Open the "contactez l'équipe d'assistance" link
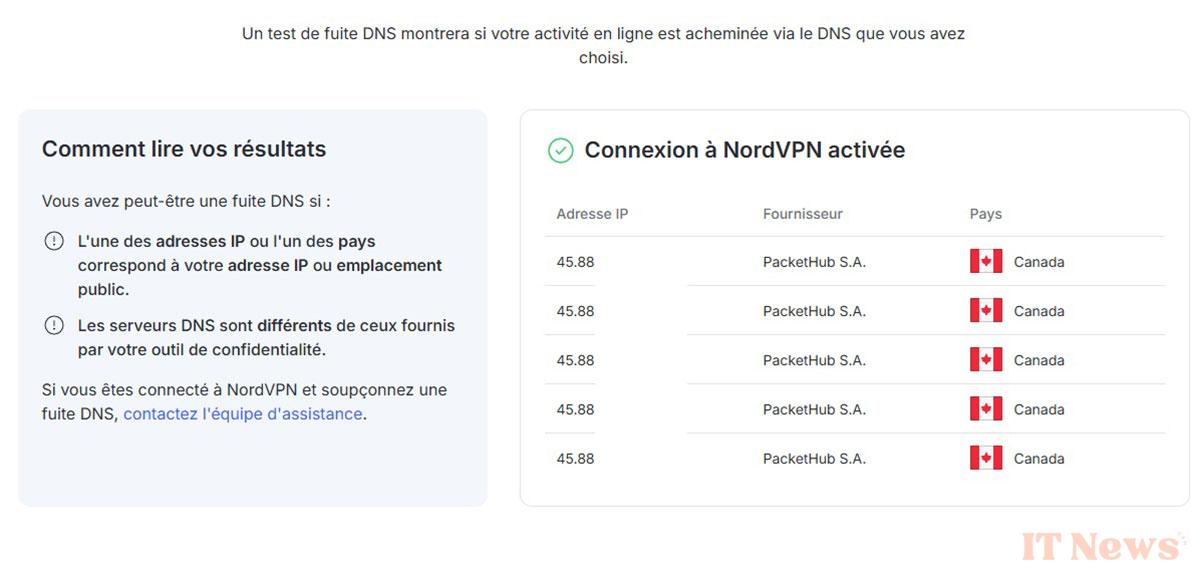The image size is (1200, 577). pos(243,413)
